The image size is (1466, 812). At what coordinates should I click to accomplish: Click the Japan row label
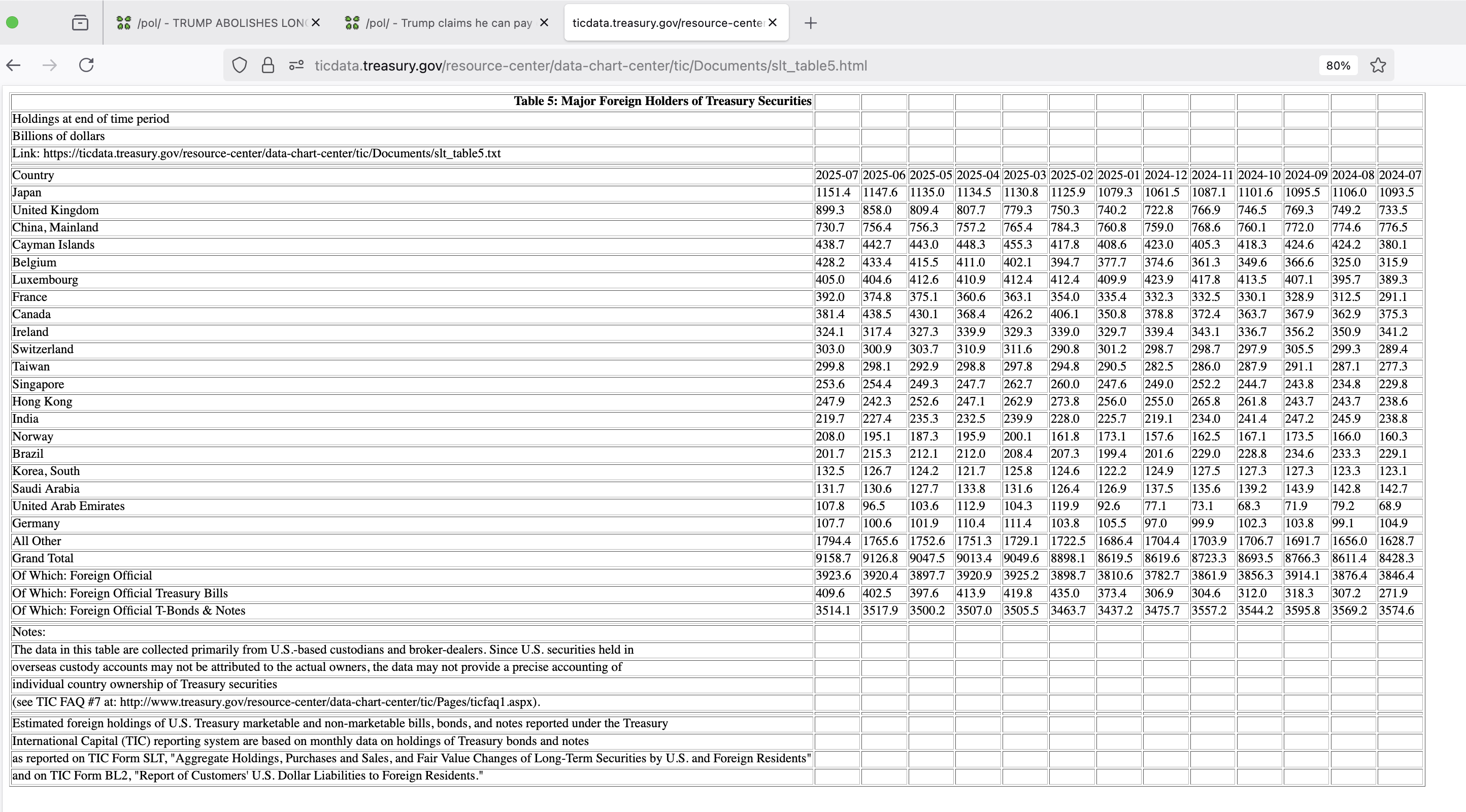coord(27,192)
